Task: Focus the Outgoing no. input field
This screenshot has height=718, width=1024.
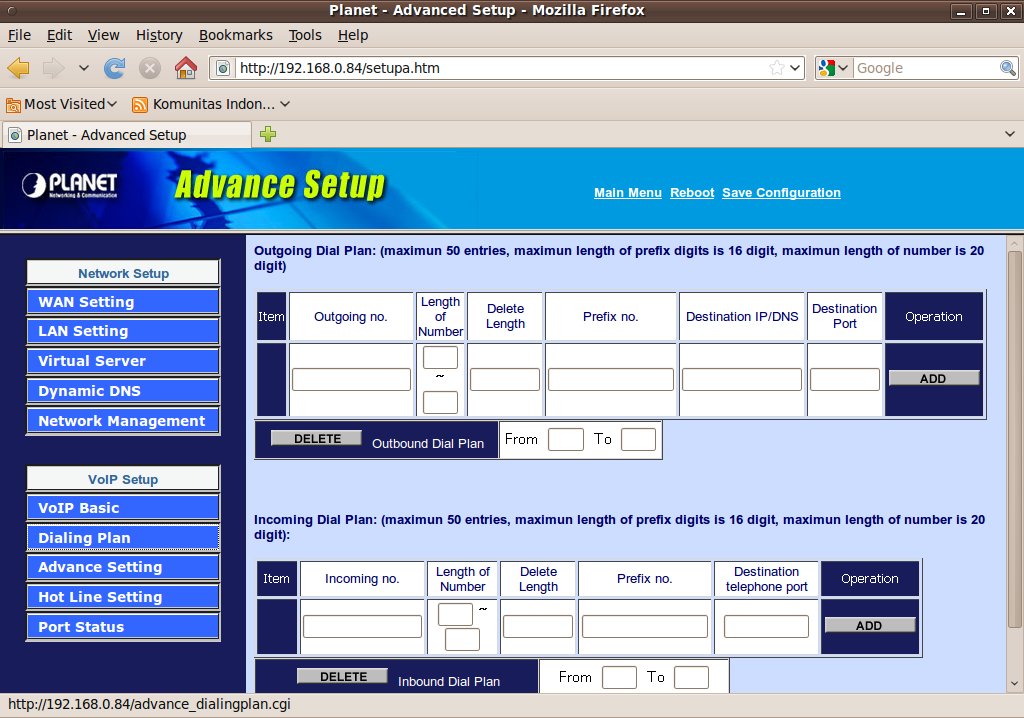Action: (x=351, y=380)
